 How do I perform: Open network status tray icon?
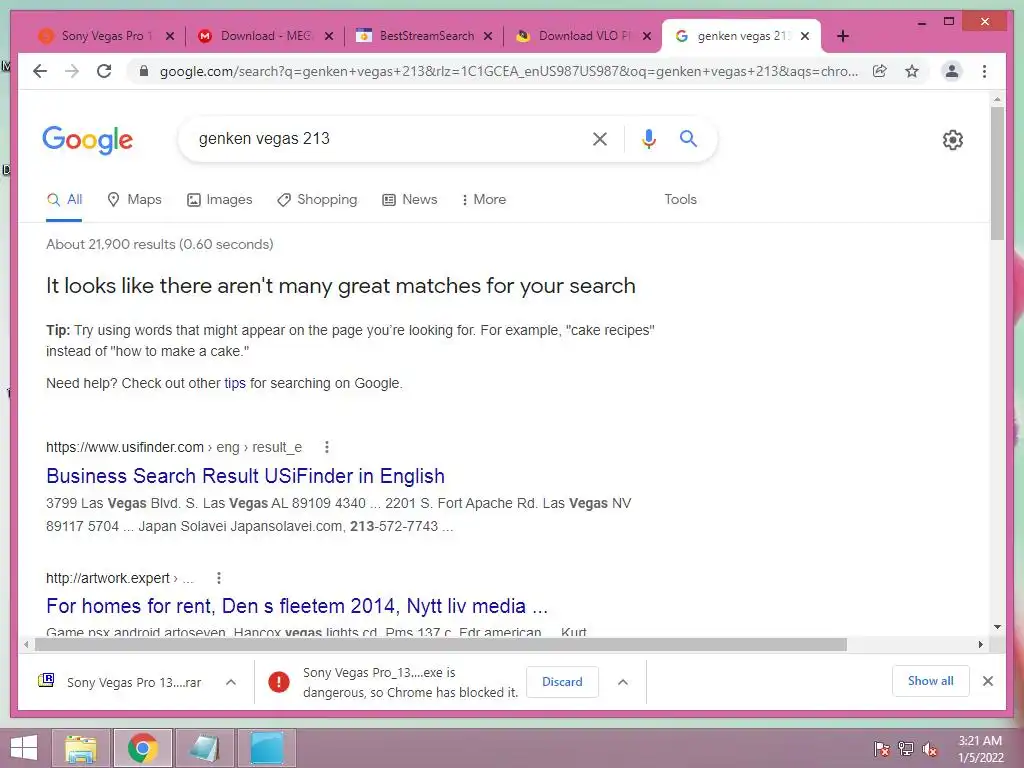(x=906, y=749)
